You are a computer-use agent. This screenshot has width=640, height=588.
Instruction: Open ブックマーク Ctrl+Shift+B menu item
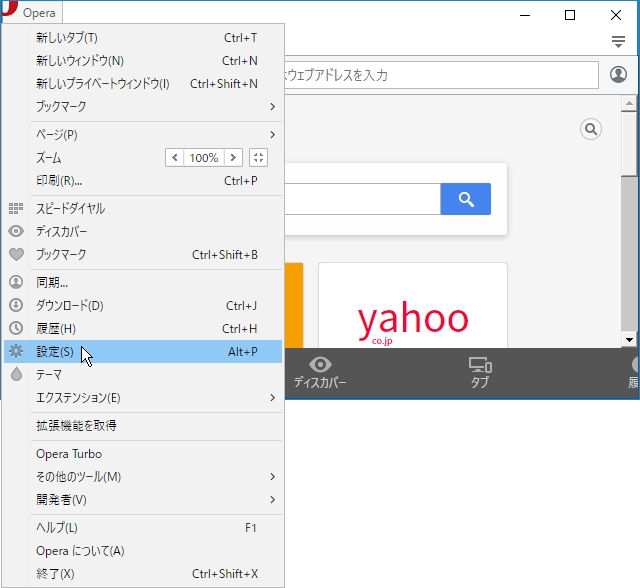143,255
